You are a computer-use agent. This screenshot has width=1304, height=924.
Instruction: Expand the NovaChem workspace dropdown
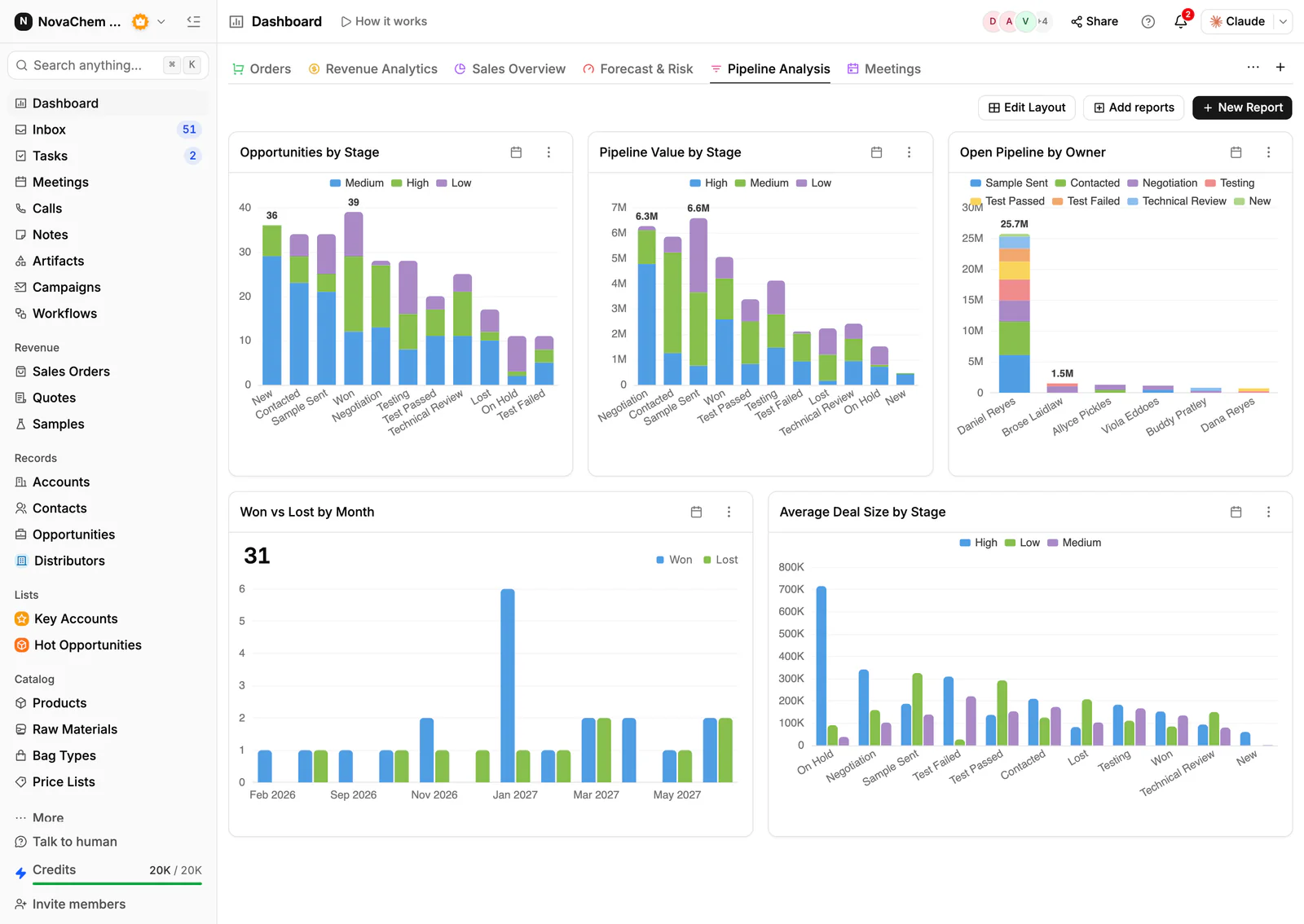coord(161,22)
